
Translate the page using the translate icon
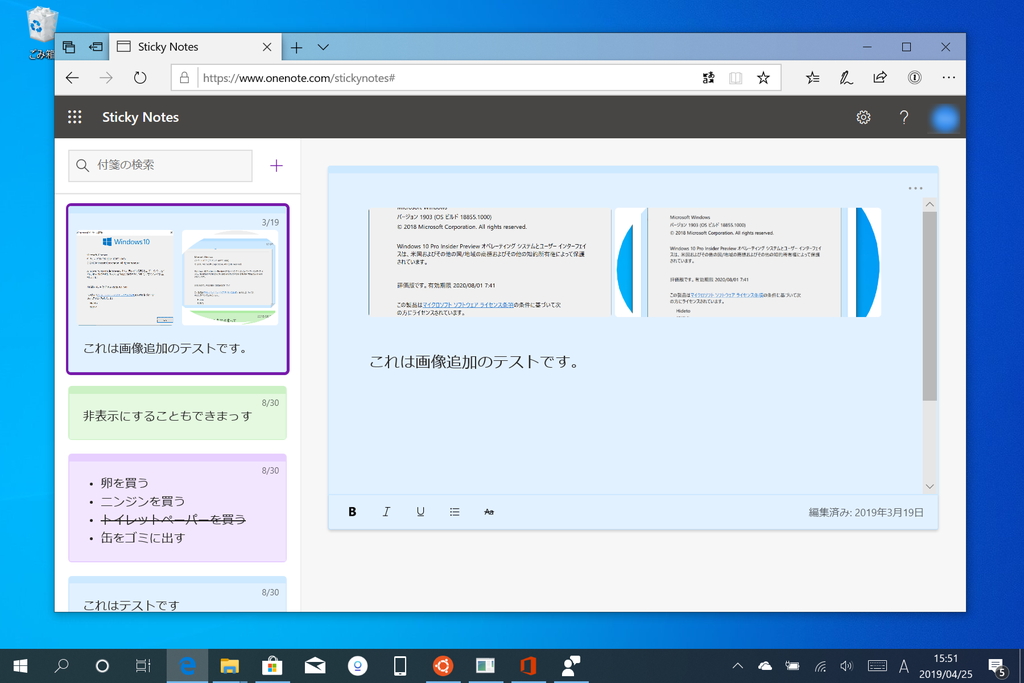pos(708,76)
